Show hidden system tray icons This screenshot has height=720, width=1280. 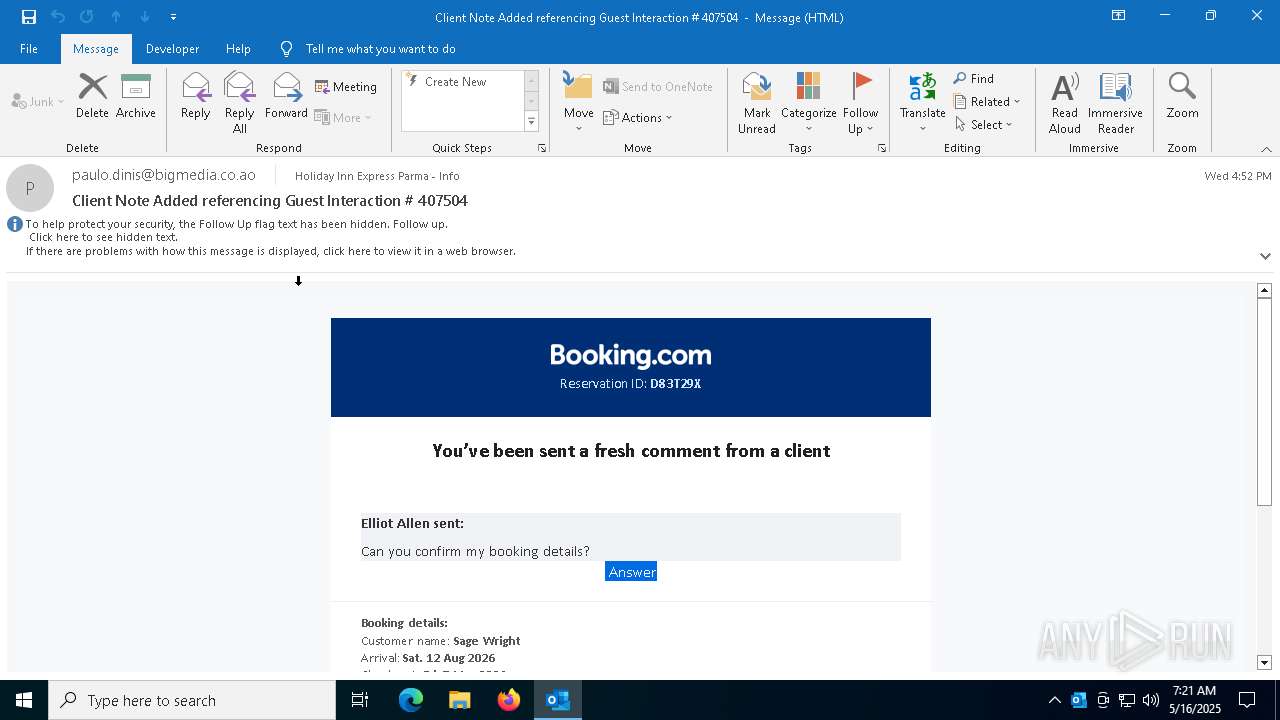[1054, 700]
